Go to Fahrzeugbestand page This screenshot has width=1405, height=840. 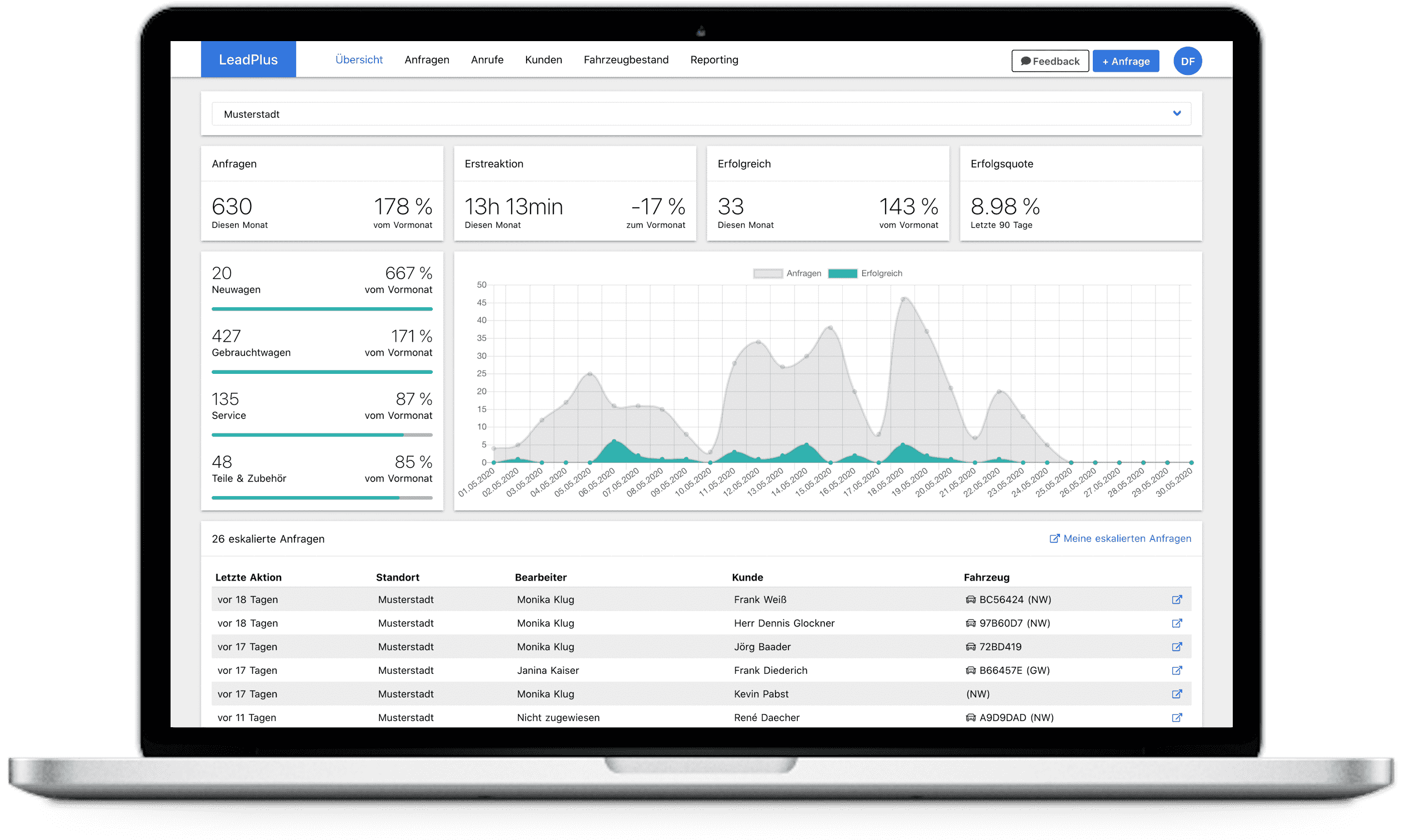(626, 60)
